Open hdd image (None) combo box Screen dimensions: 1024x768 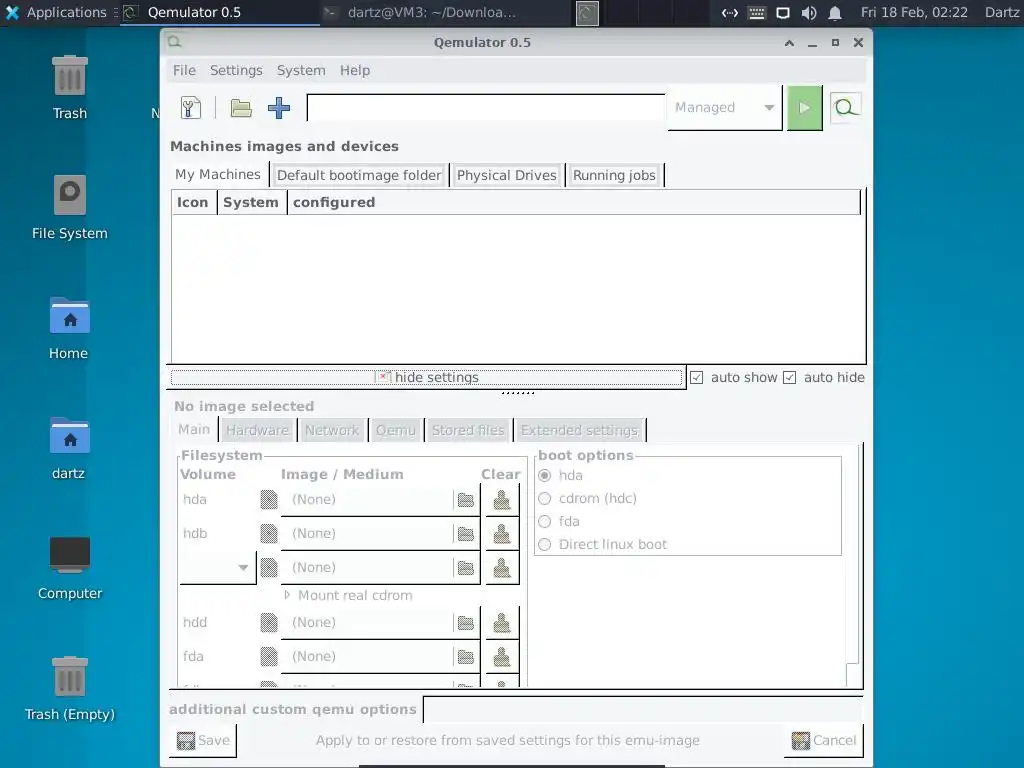click(380, 623)
